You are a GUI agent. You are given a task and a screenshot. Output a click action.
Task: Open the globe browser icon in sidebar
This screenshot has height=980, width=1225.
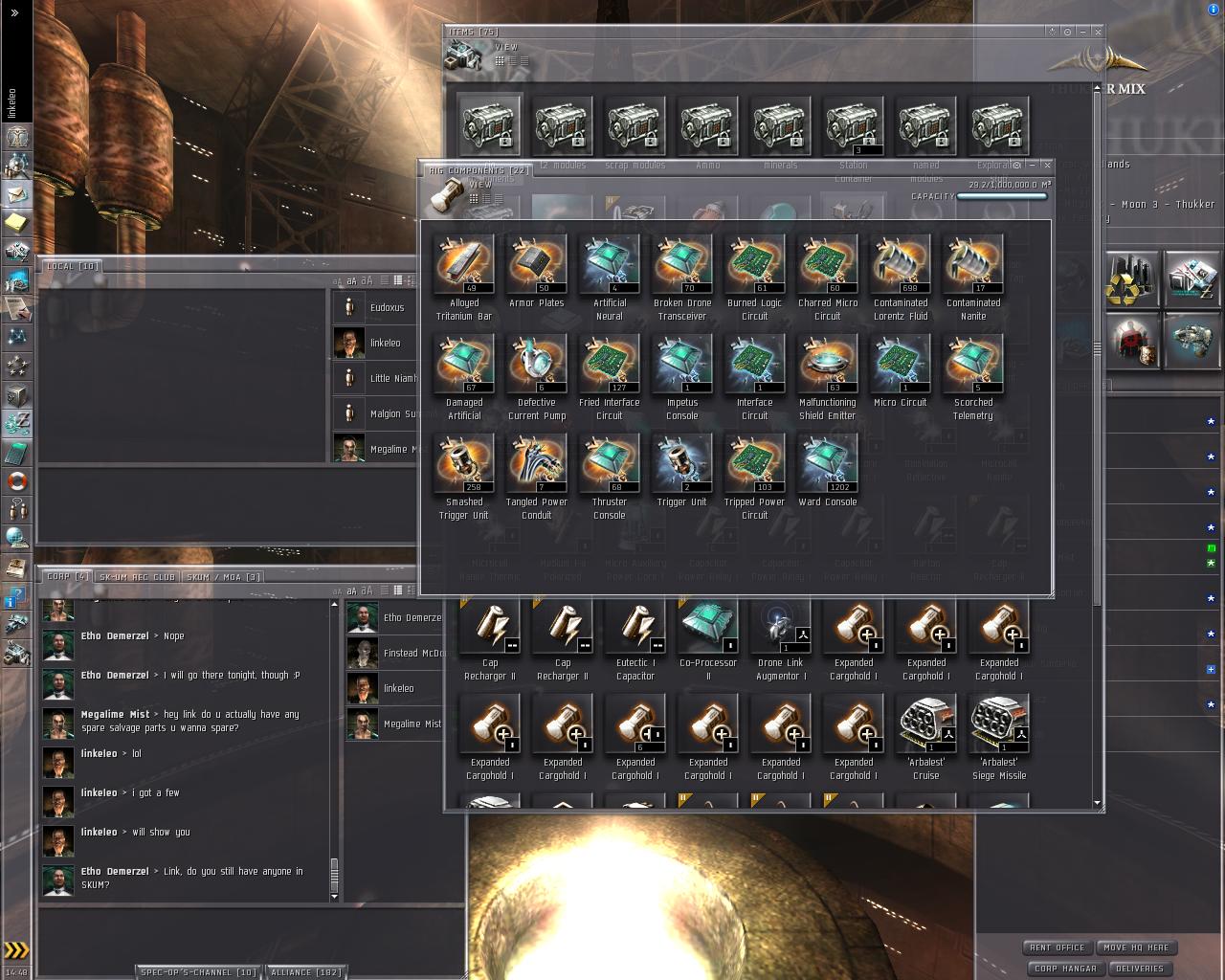click(x=16, y=538)
